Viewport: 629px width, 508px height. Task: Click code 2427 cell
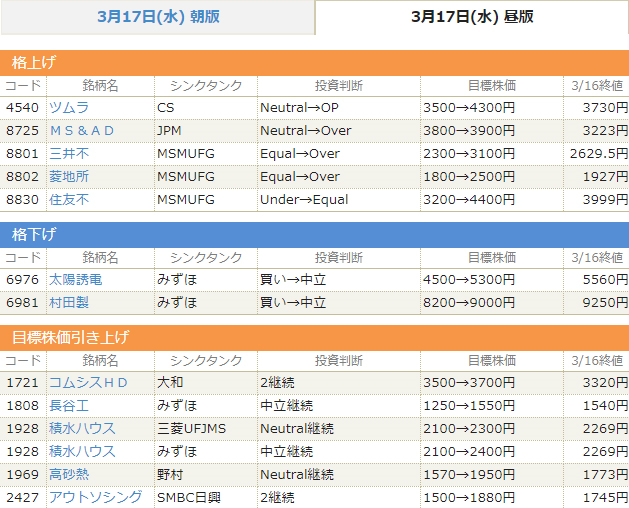click(x=22, y=498)
